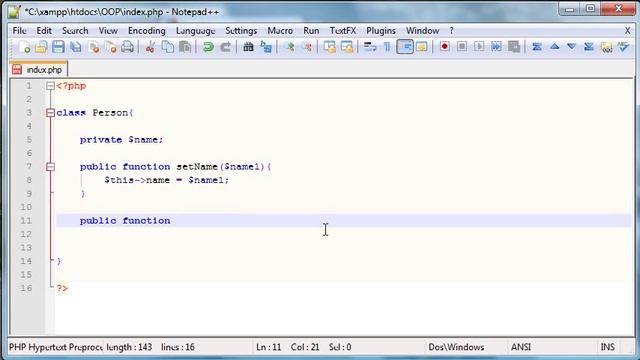640x360 pixels.
Task: Click the Zoom Out toolbar icon
Action: click(x=307, y=47)
